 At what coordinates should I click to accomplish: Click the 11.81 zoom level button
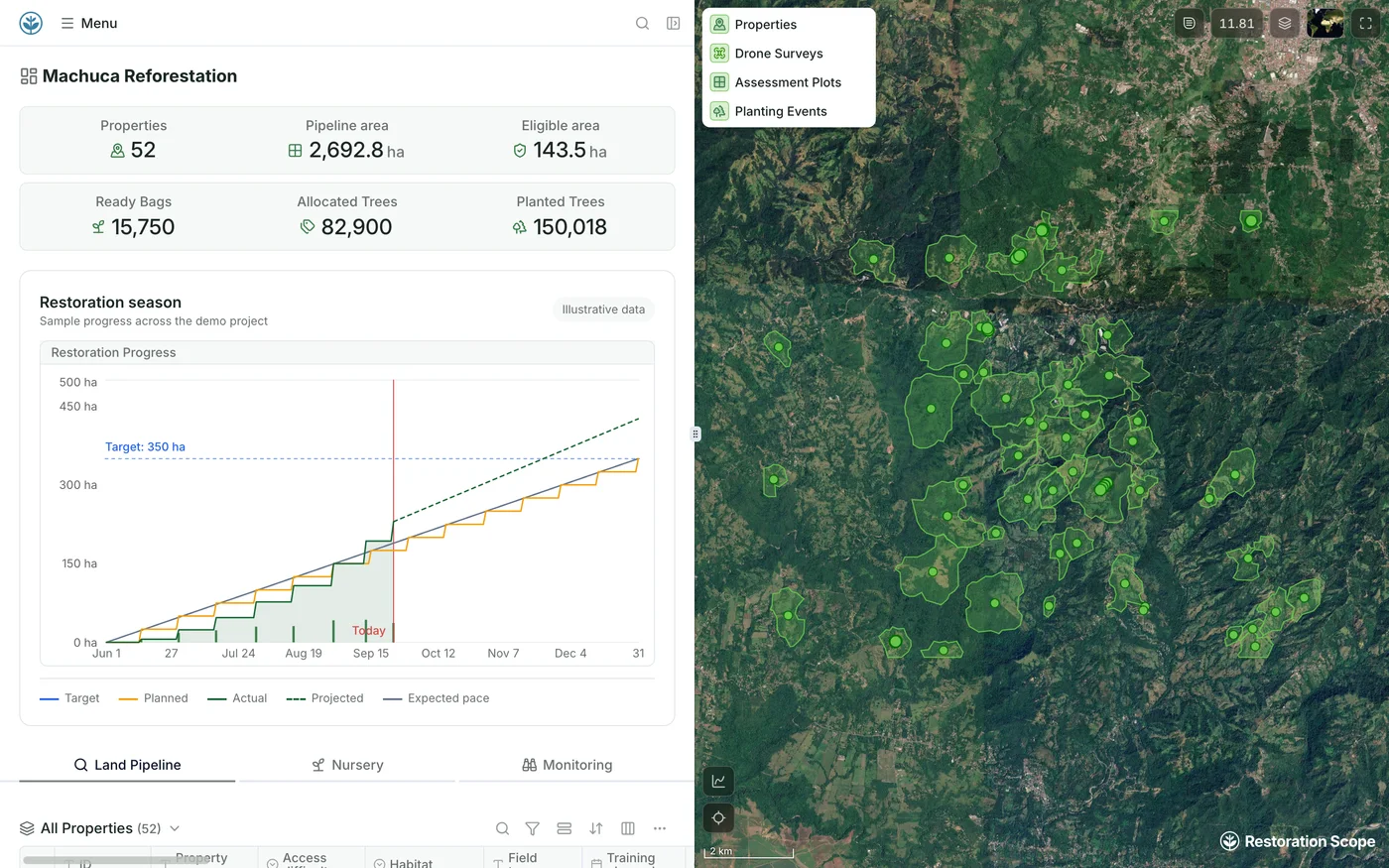[1236, 23]
